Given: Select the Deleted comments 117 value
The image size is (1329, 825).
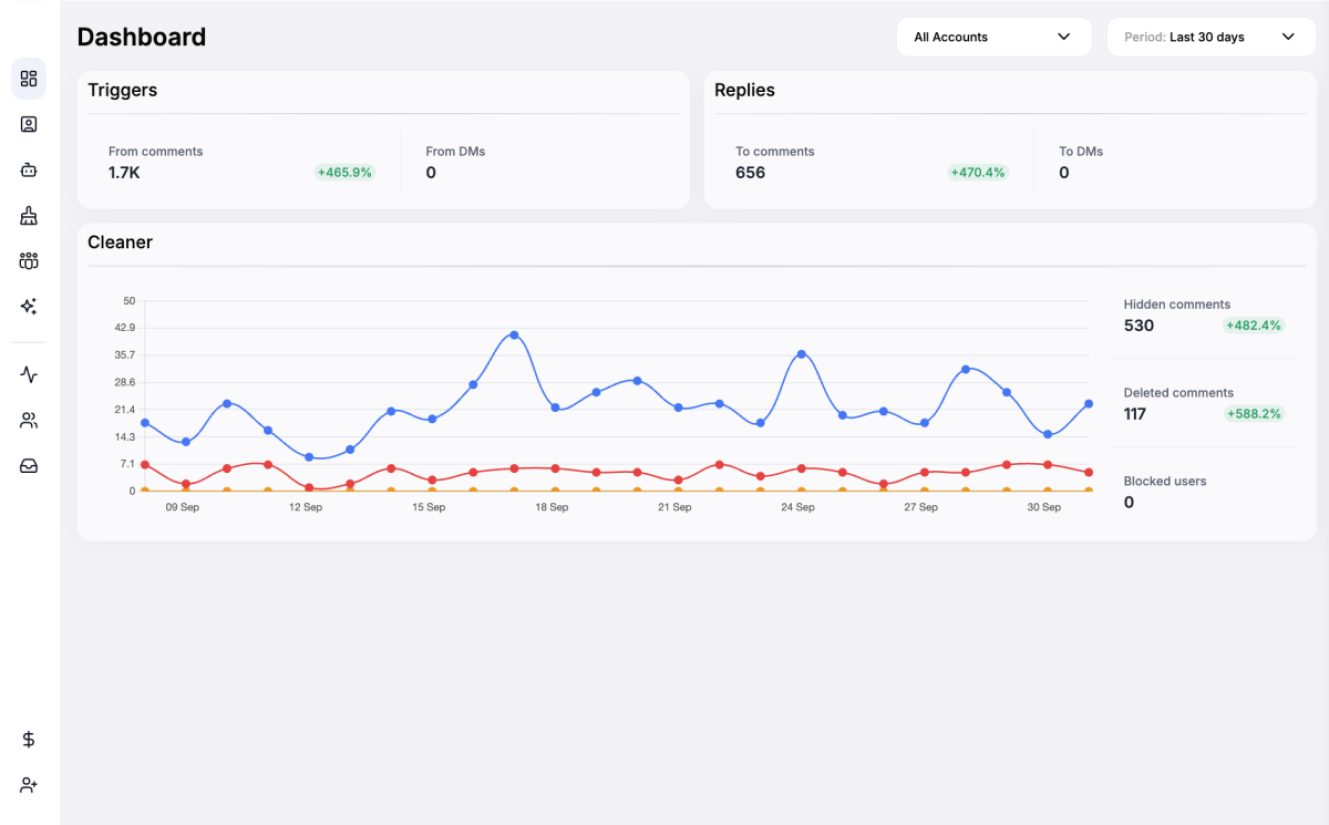Looking at the screenshot, I should point(1135,414).
